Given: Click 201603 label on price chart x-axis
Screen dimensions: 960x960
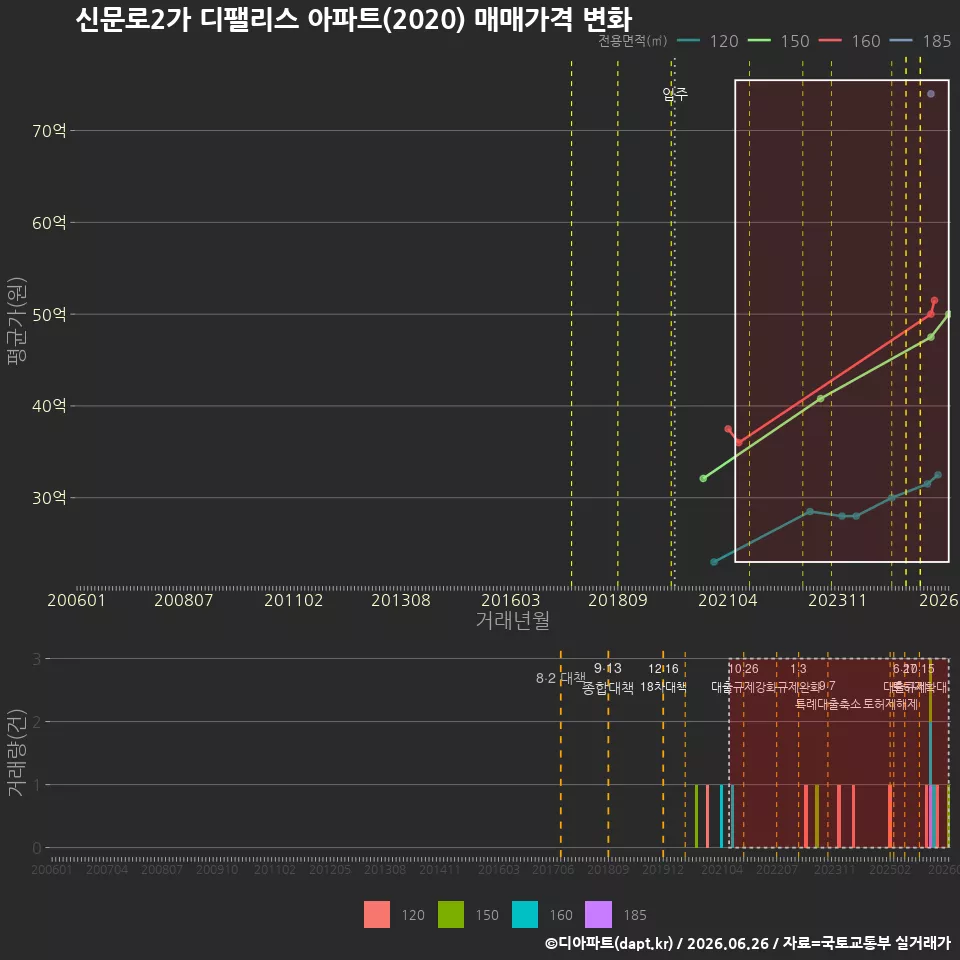Looking at the screenshot, I should coord(511,600).
